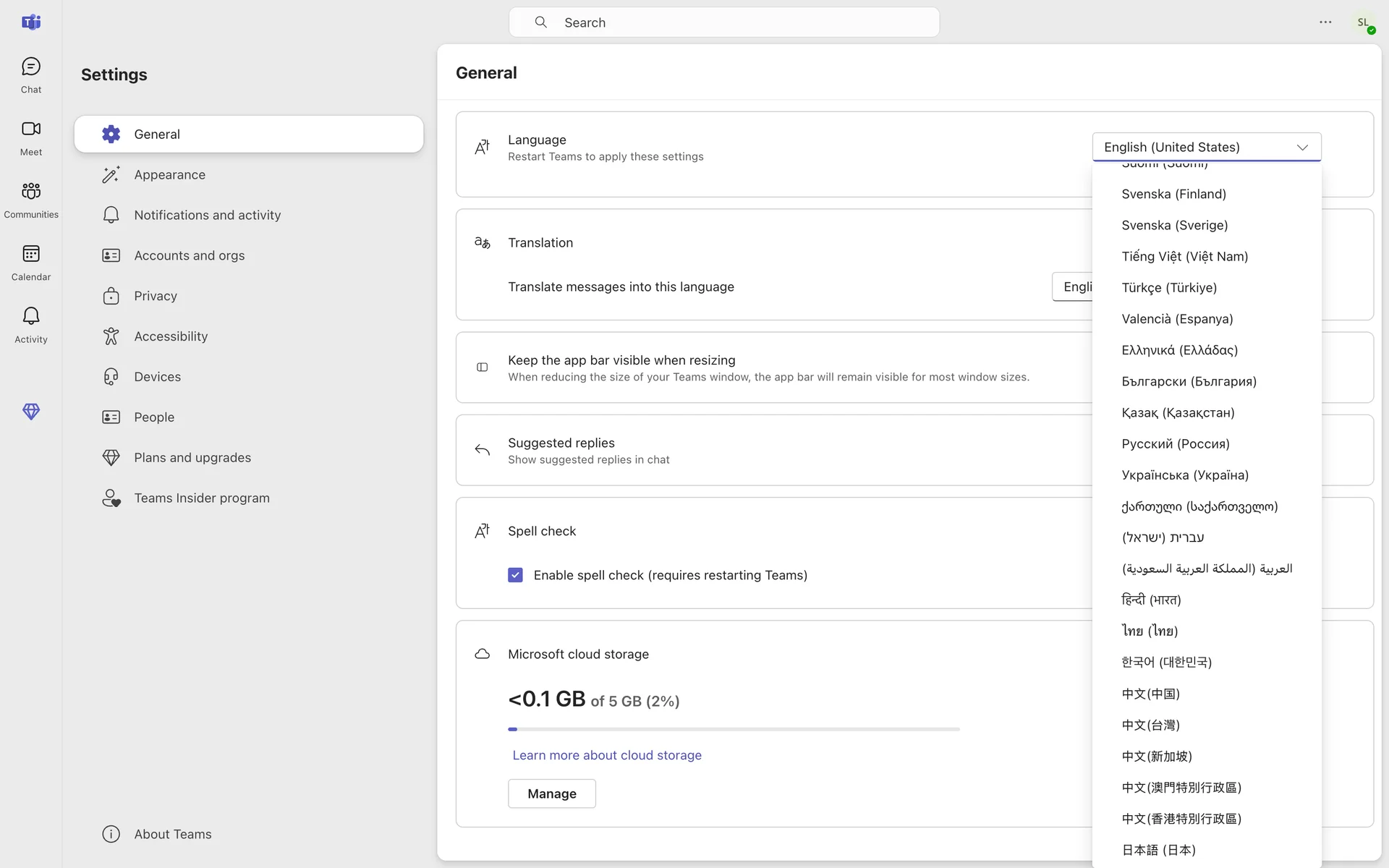Click the cloud storage usage bar
The width and height of the screenshot is (1389, 868).
pyautogui.click(x=733, y=729)
